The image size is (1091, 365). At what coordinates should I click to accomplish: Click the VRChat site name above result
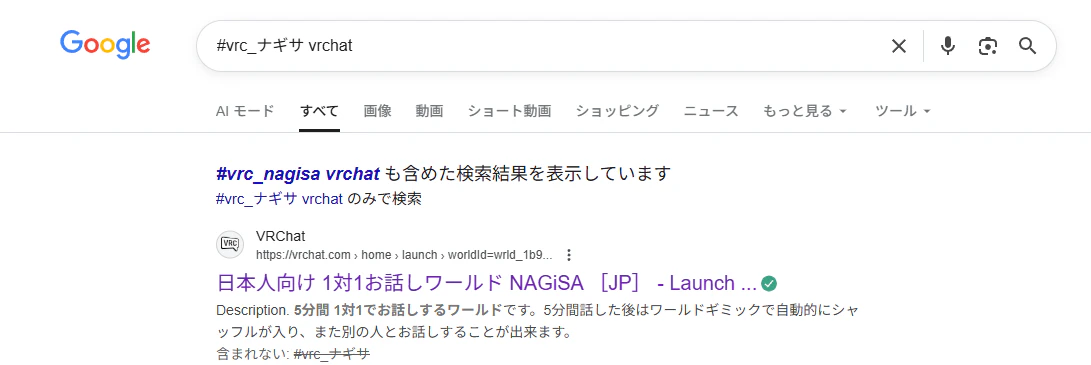tap(280, 236)
